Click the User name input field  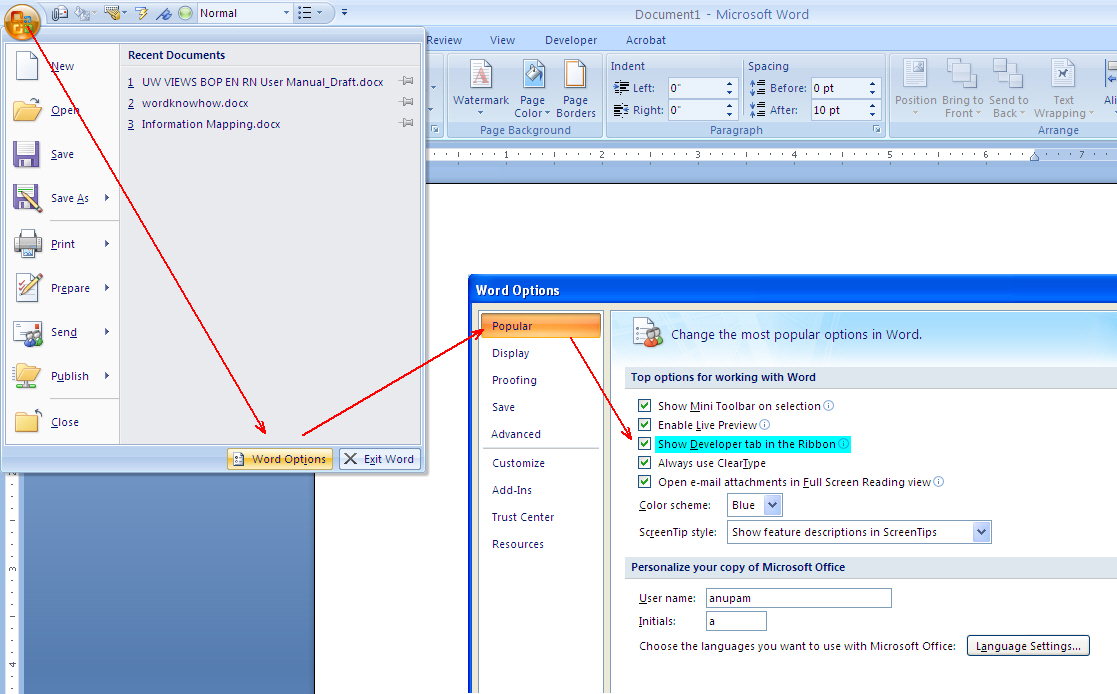799,598
